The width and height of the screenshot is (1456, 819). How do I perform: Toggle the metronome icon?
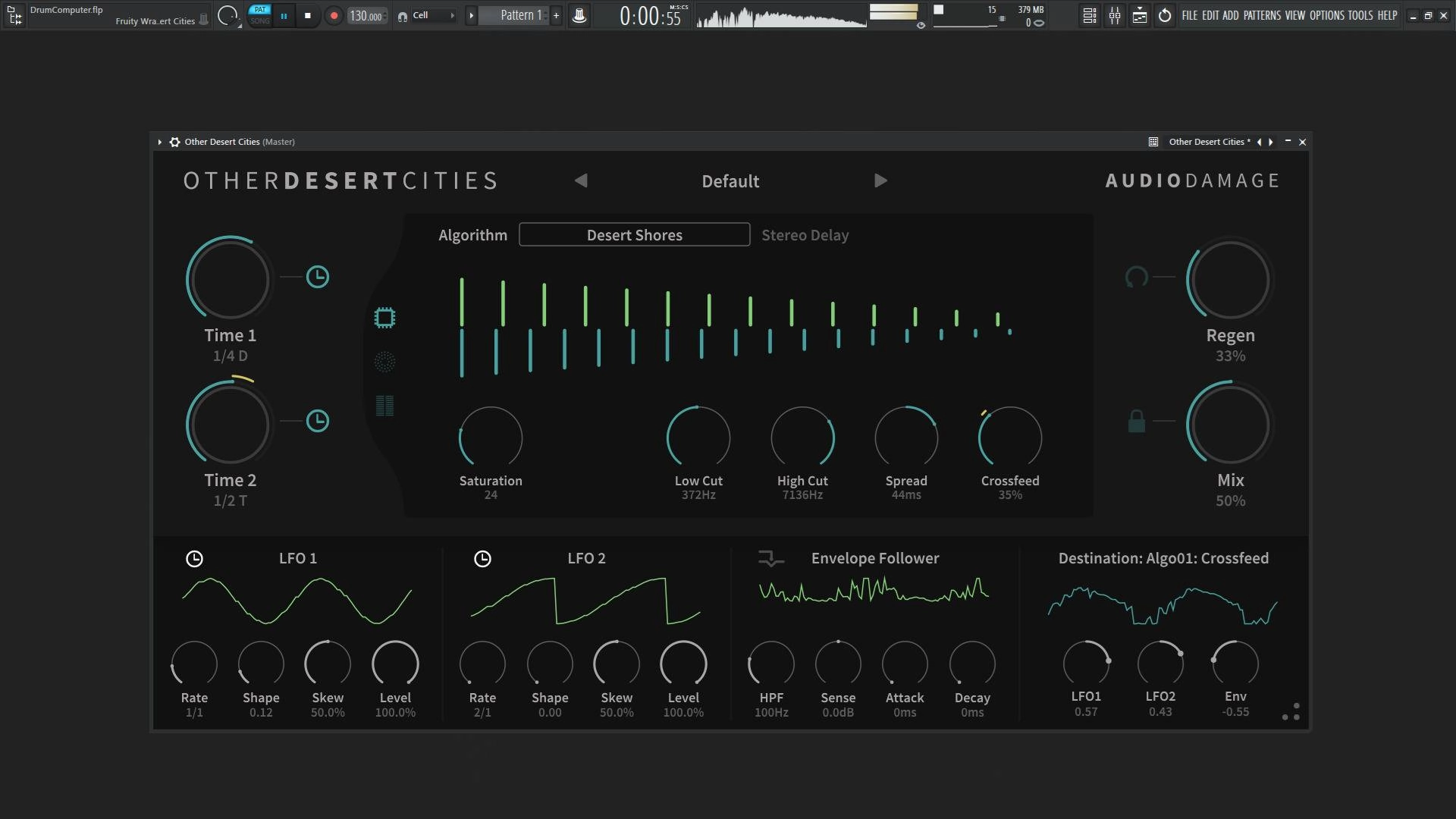click(x=579, y=15)
